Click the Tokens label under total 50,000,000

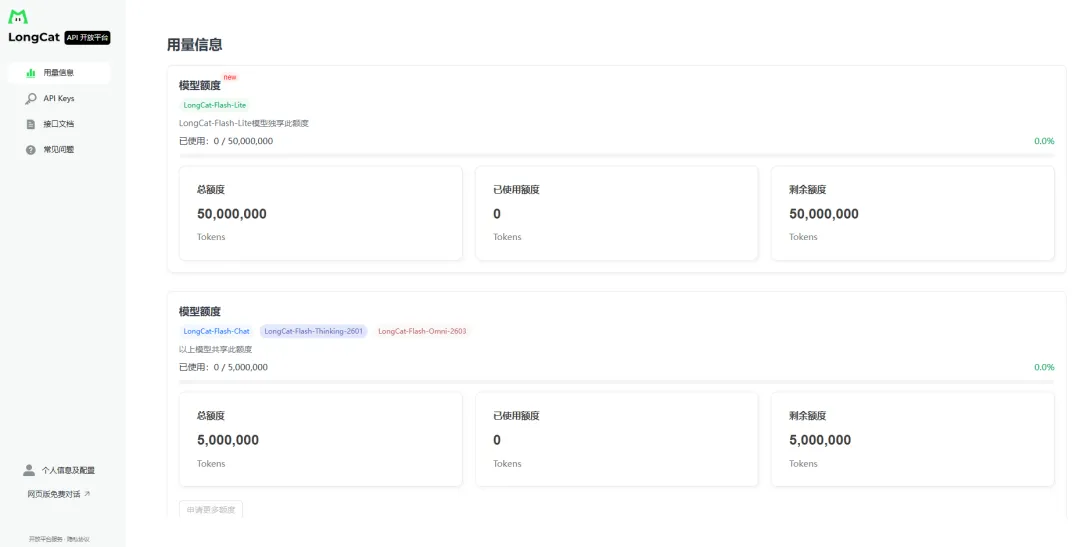(211, 237)
